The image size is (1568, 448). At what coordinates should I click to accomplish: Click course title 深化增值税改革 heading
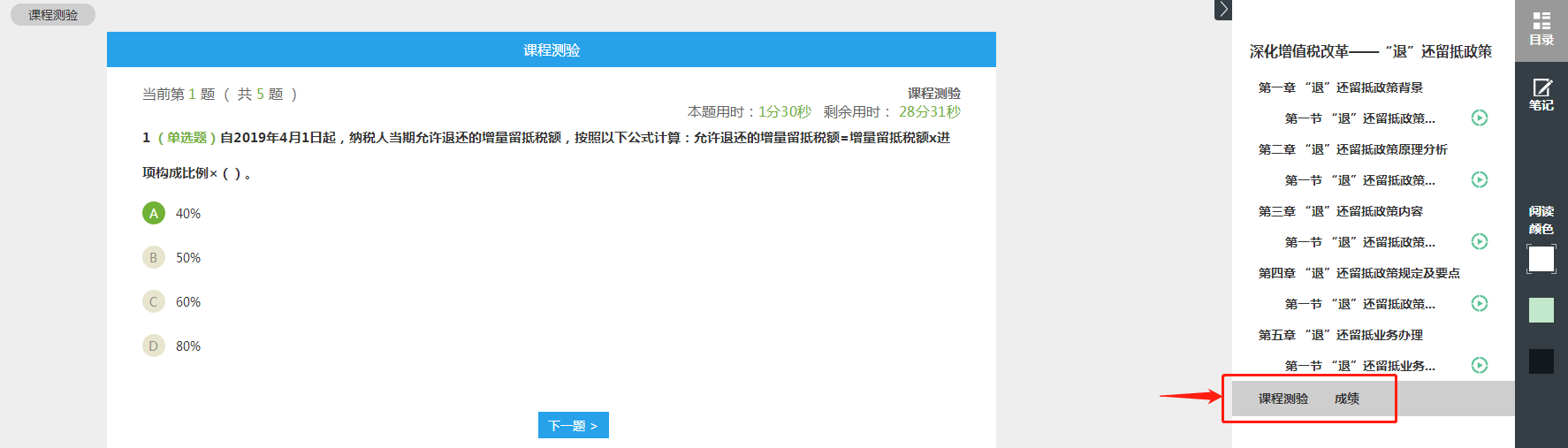pos(1371,51)
